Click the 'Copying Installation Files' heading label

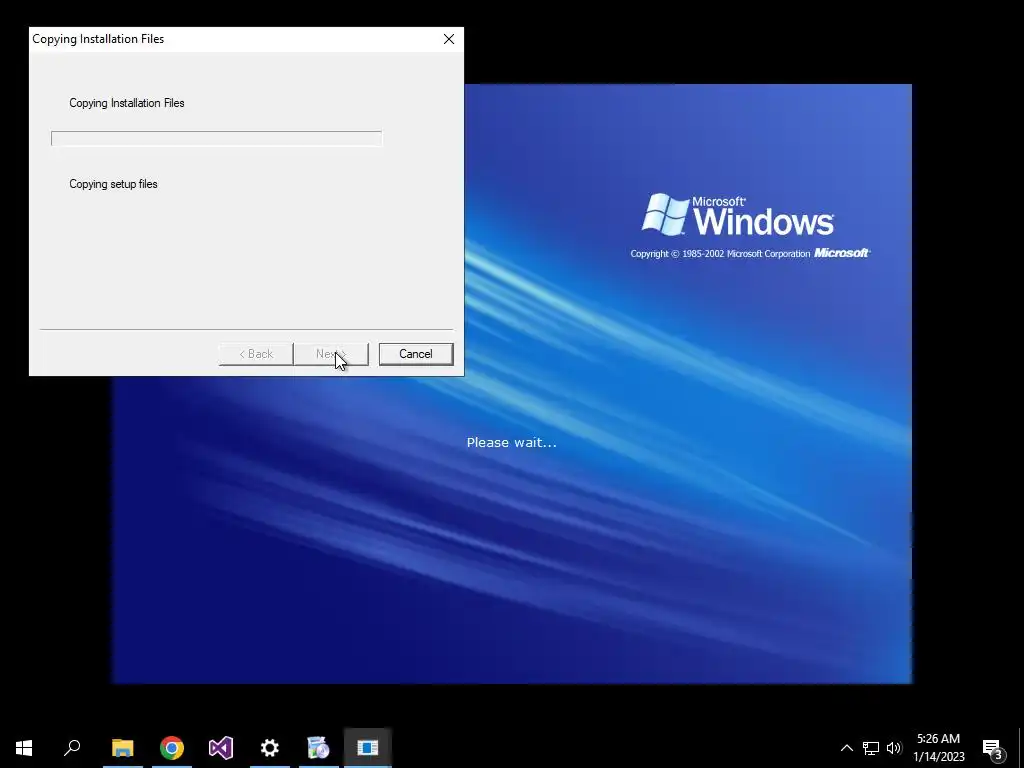click(x=127, y=103)
